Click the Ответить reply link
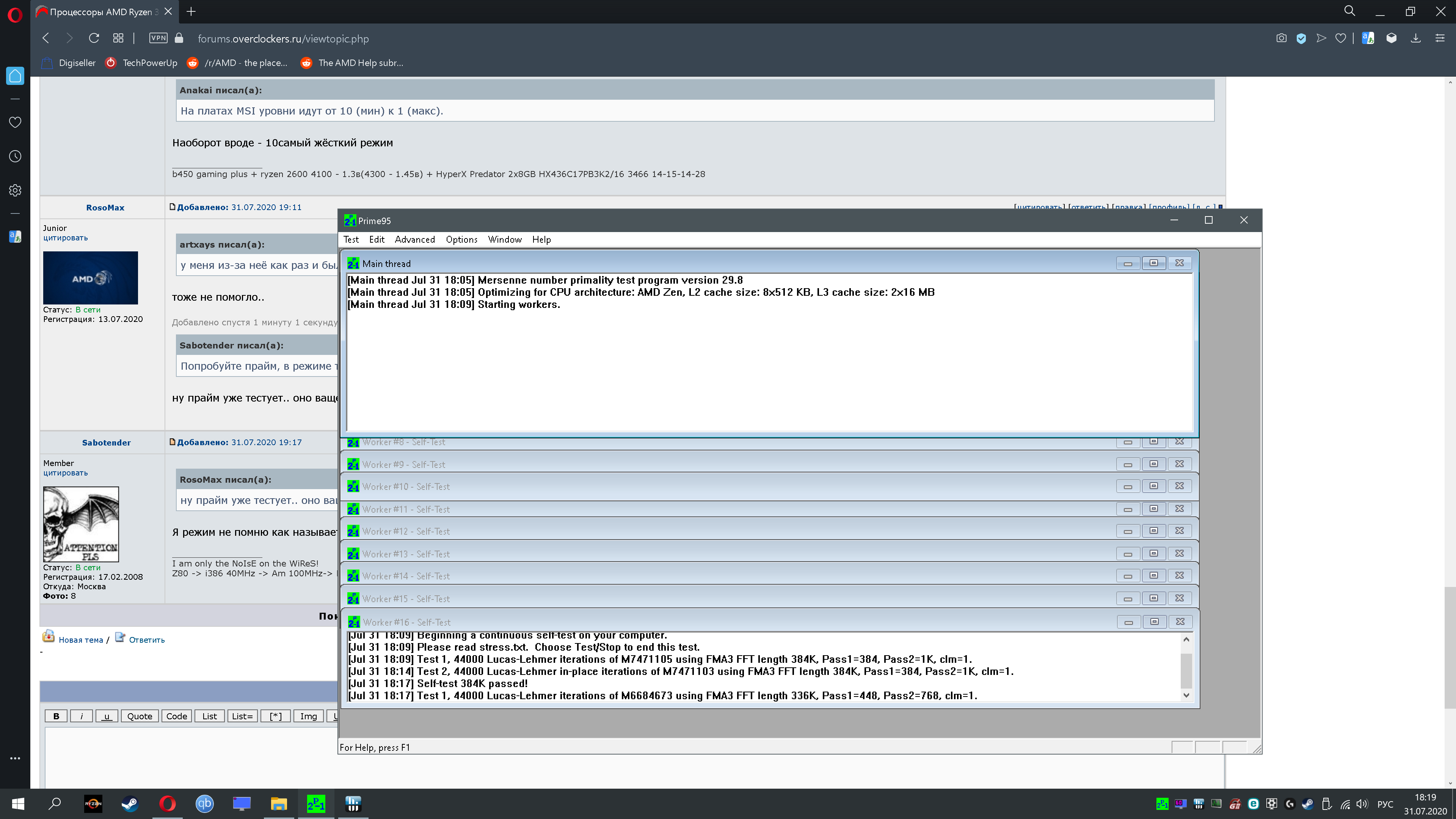1456x819 pixels. pos(146,640)
